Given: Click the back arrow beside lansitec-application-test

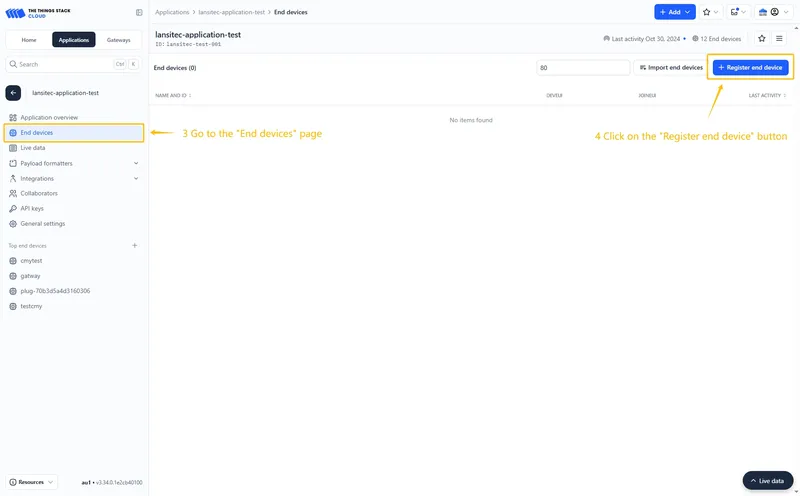Looking at the screenshot, I should point(13,93).
